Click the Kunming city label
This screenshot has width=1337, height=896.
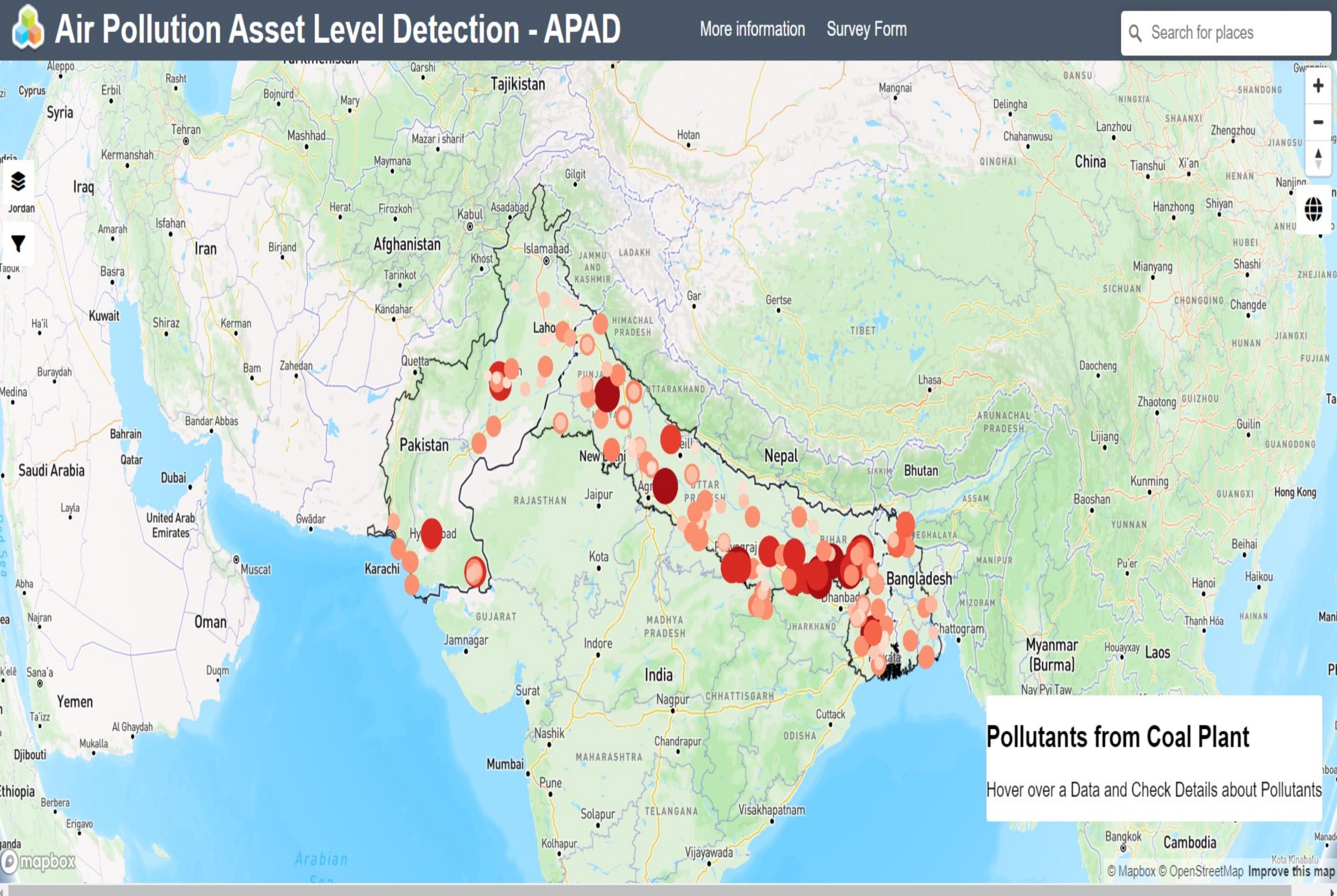(1149, 481)
